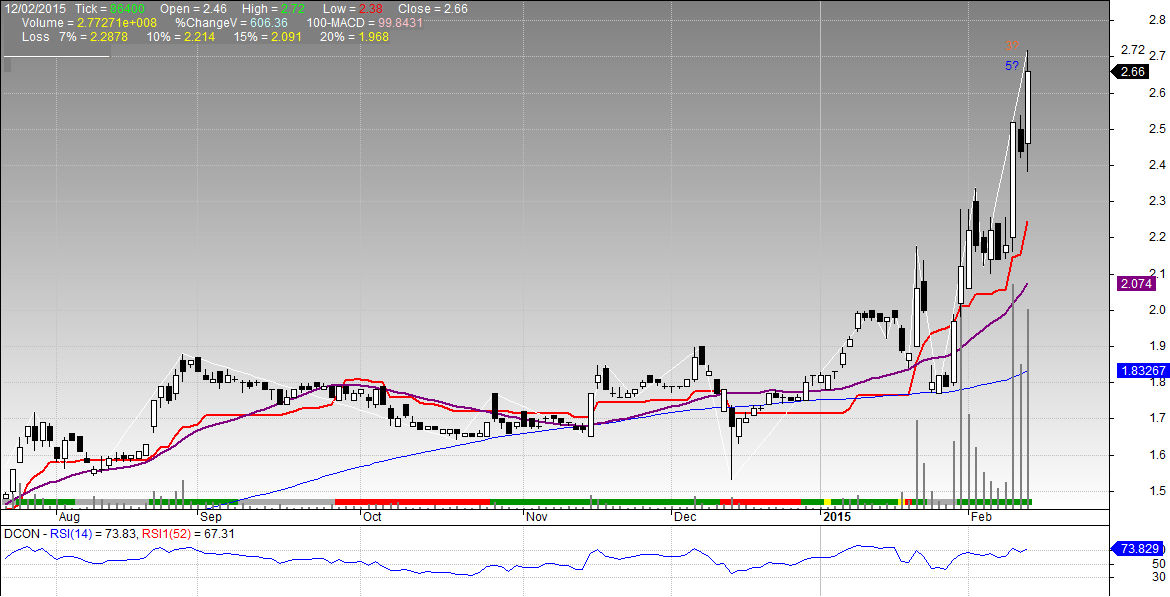Click the 2015 year label on time axis
The image size is (1170, 597).
point(837,516)
